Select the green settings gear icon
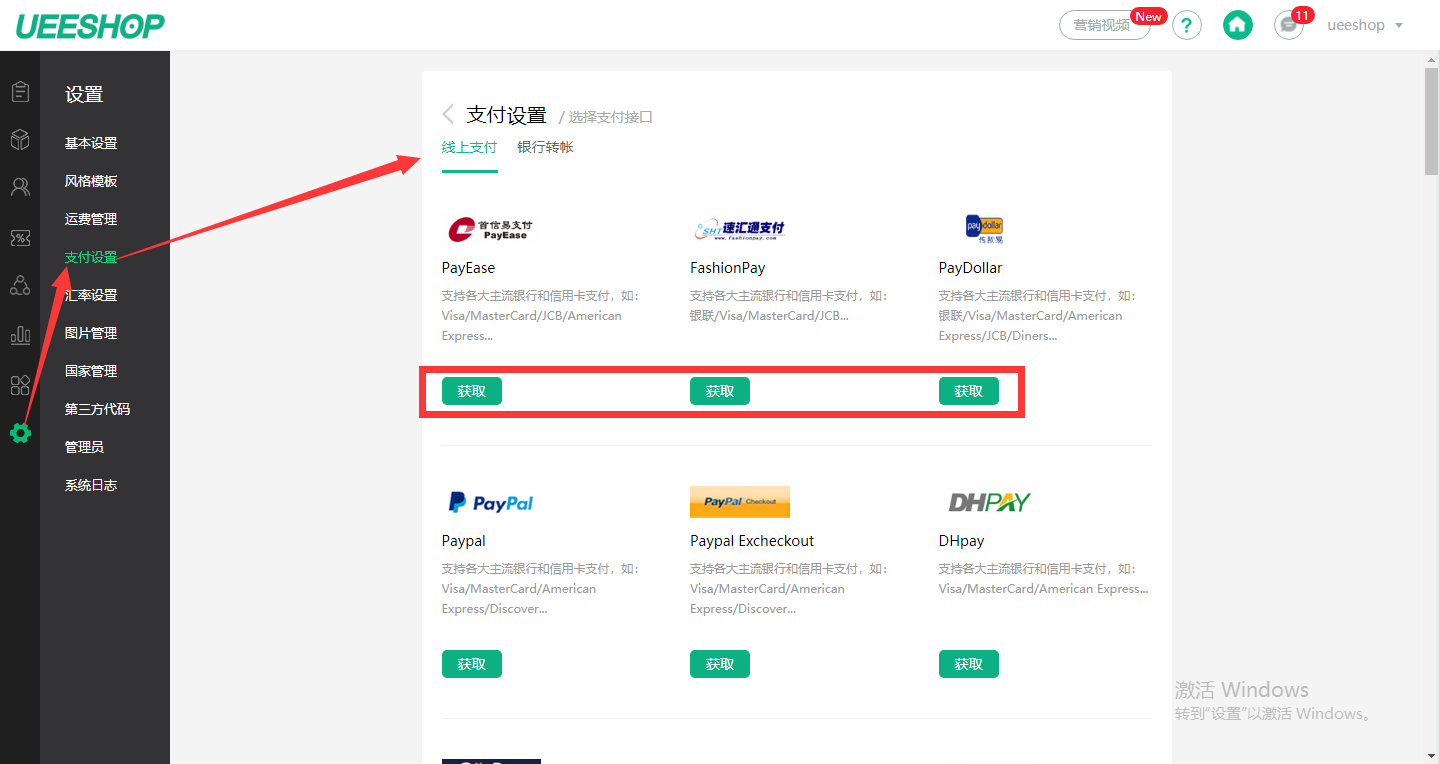 pos(20,433)
